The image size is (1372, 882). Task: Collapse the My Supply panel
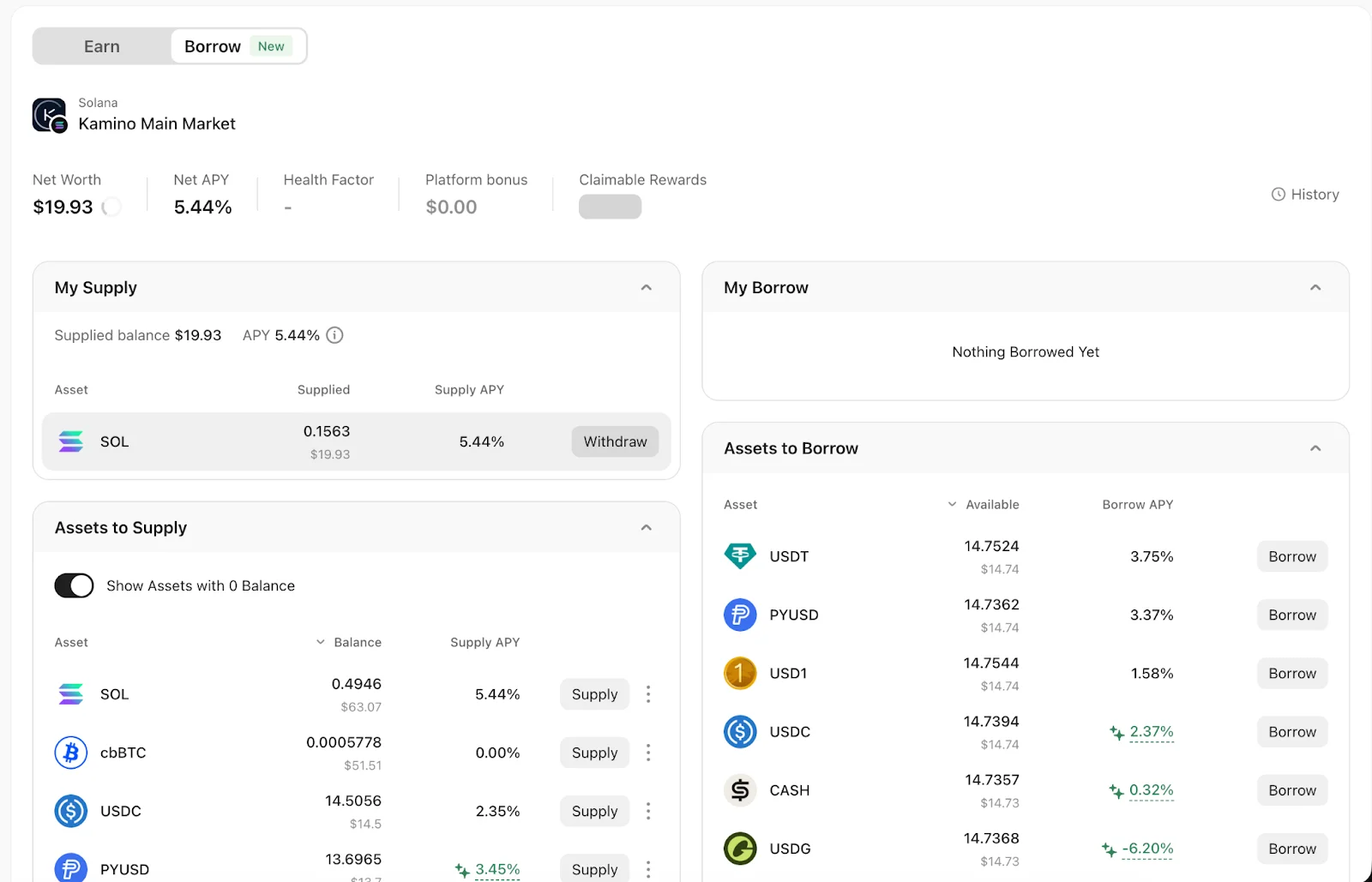tap(647, 288)
